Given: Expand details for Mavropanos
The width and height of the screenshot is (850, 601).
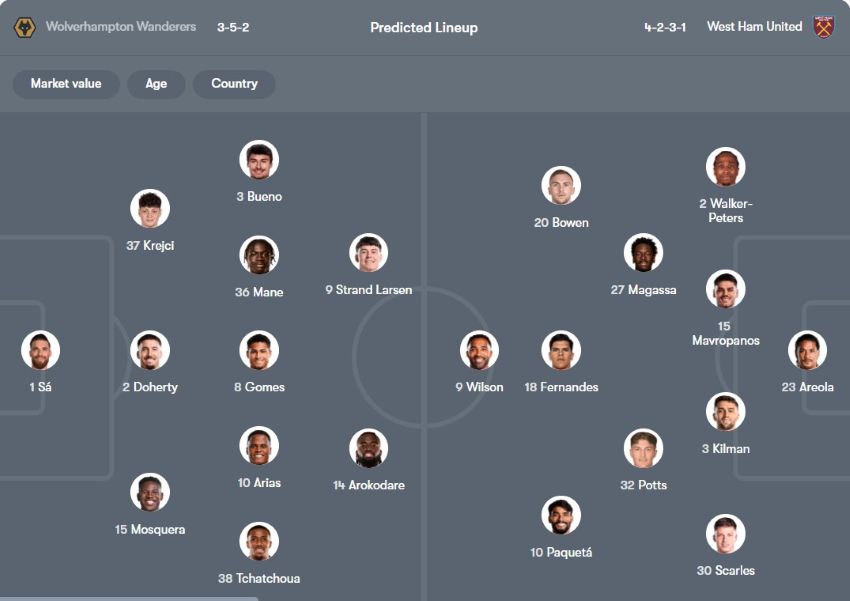Looking at the screenshot, I should [725, 290].
